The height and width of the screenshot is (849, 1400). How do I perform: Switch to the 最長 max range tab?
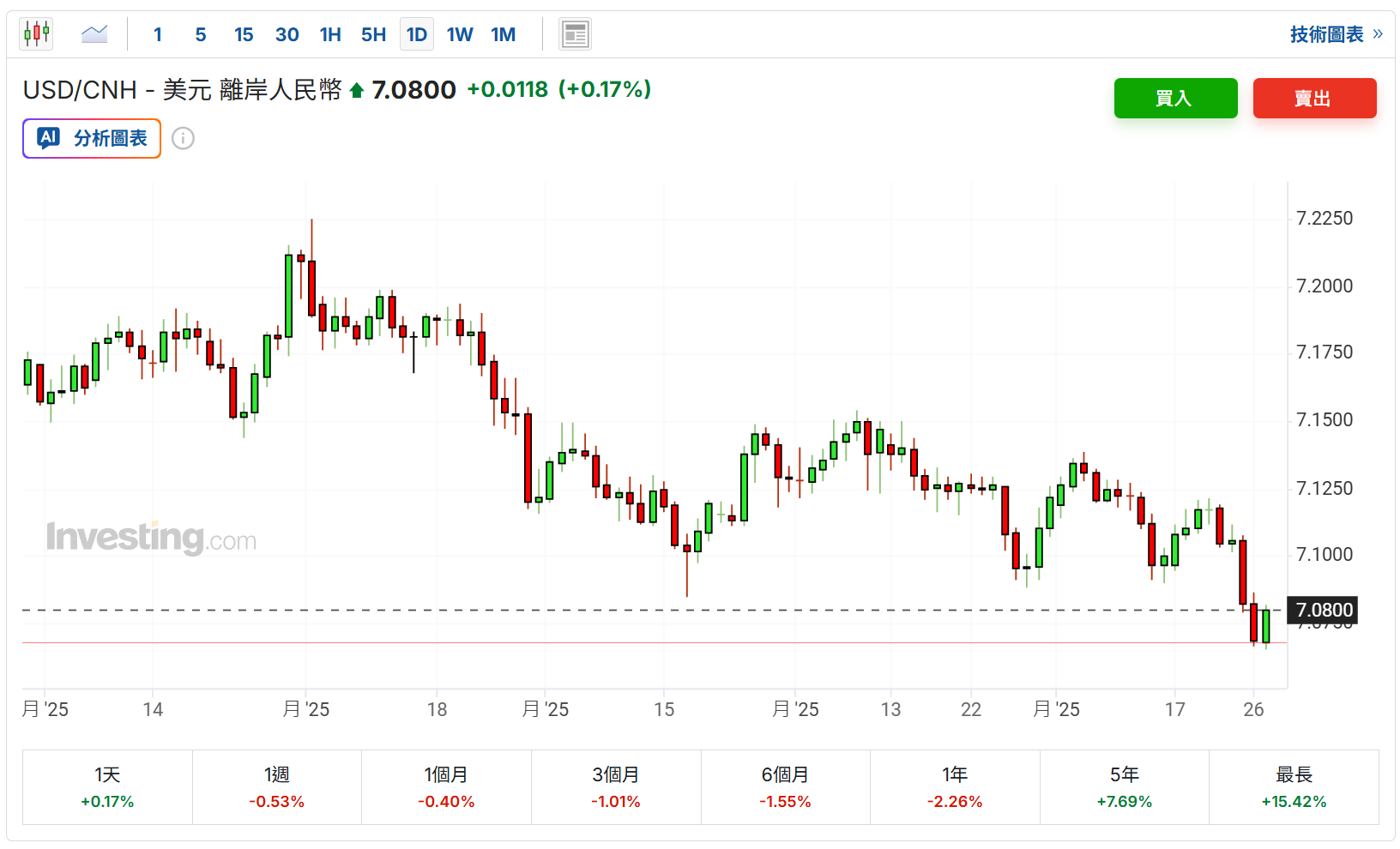[x=1294, y=787]
